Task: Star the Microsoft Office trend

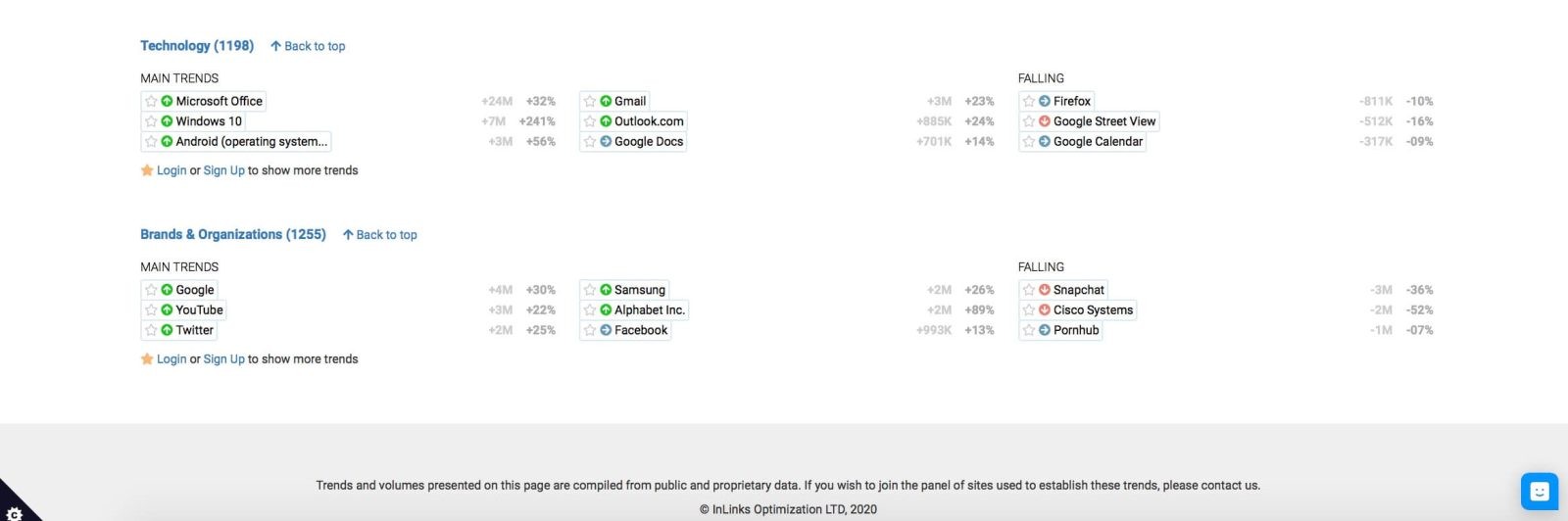Action: [151, 101]
